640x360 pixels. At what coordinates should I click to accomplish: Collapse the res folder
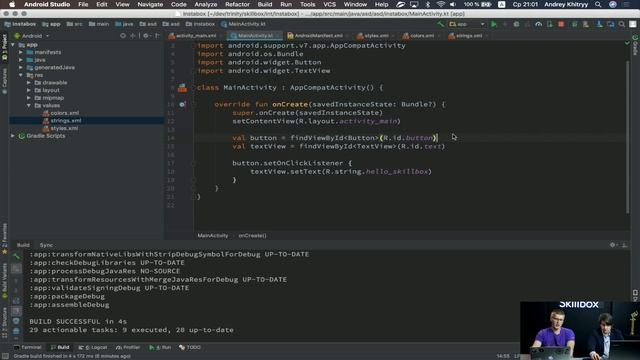point(21,75)
